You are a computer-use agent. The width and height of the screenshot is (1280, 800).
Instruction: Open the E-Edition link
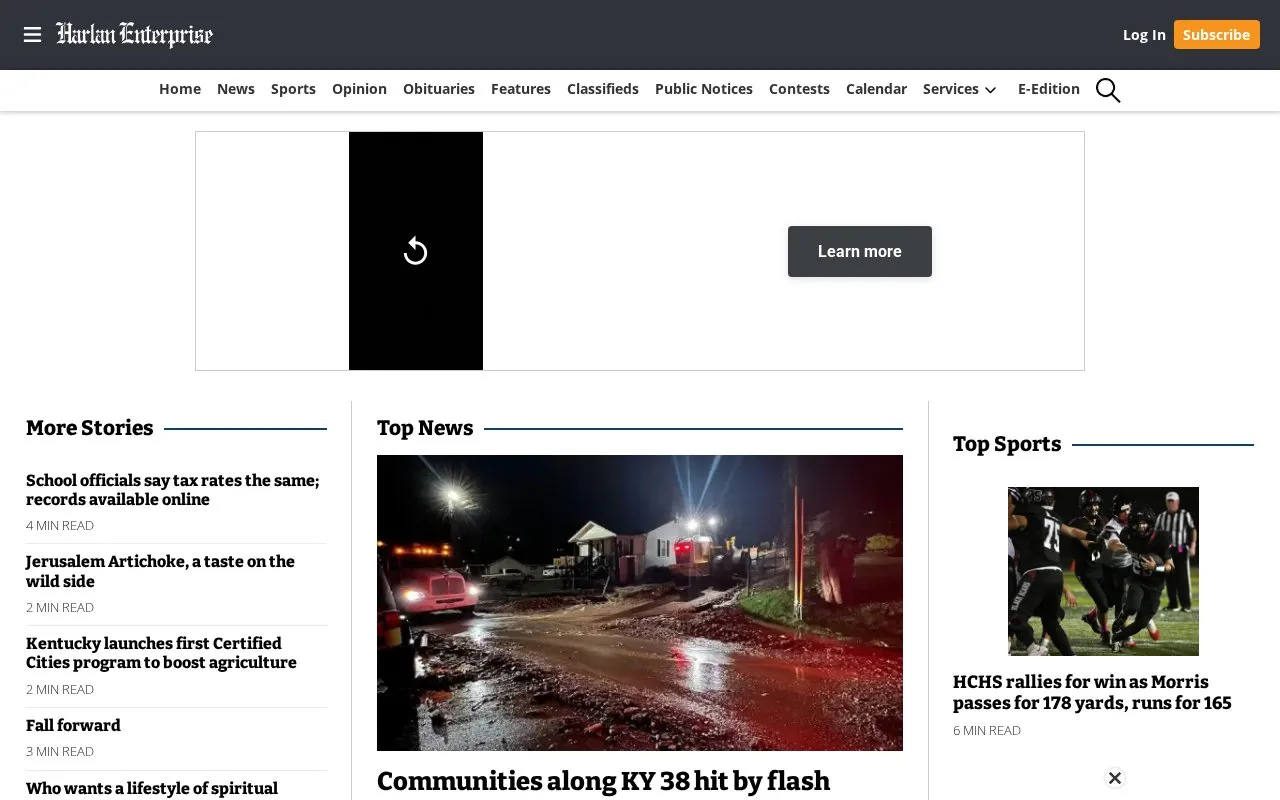1049,89
